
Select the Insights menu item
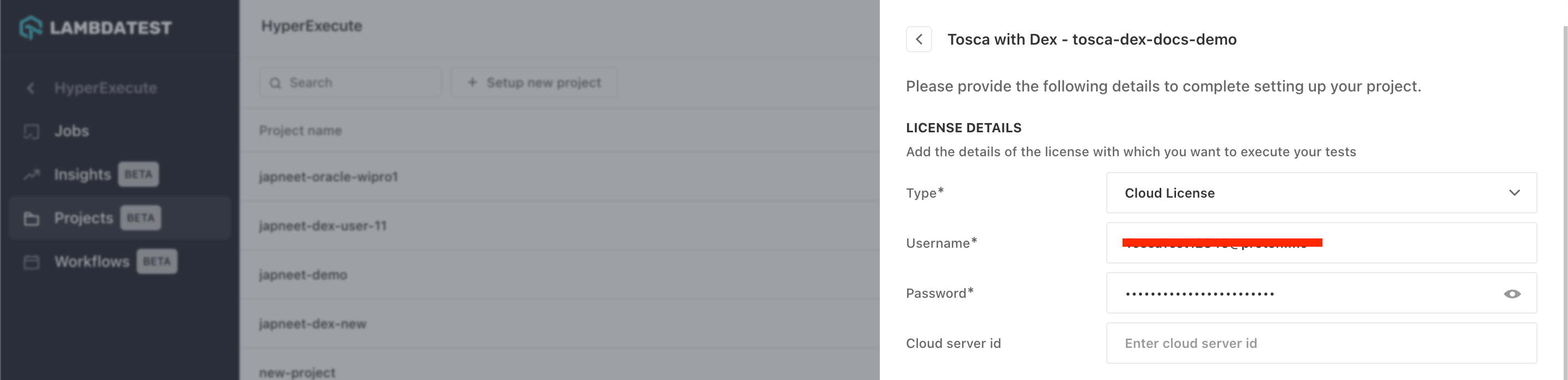83,175
